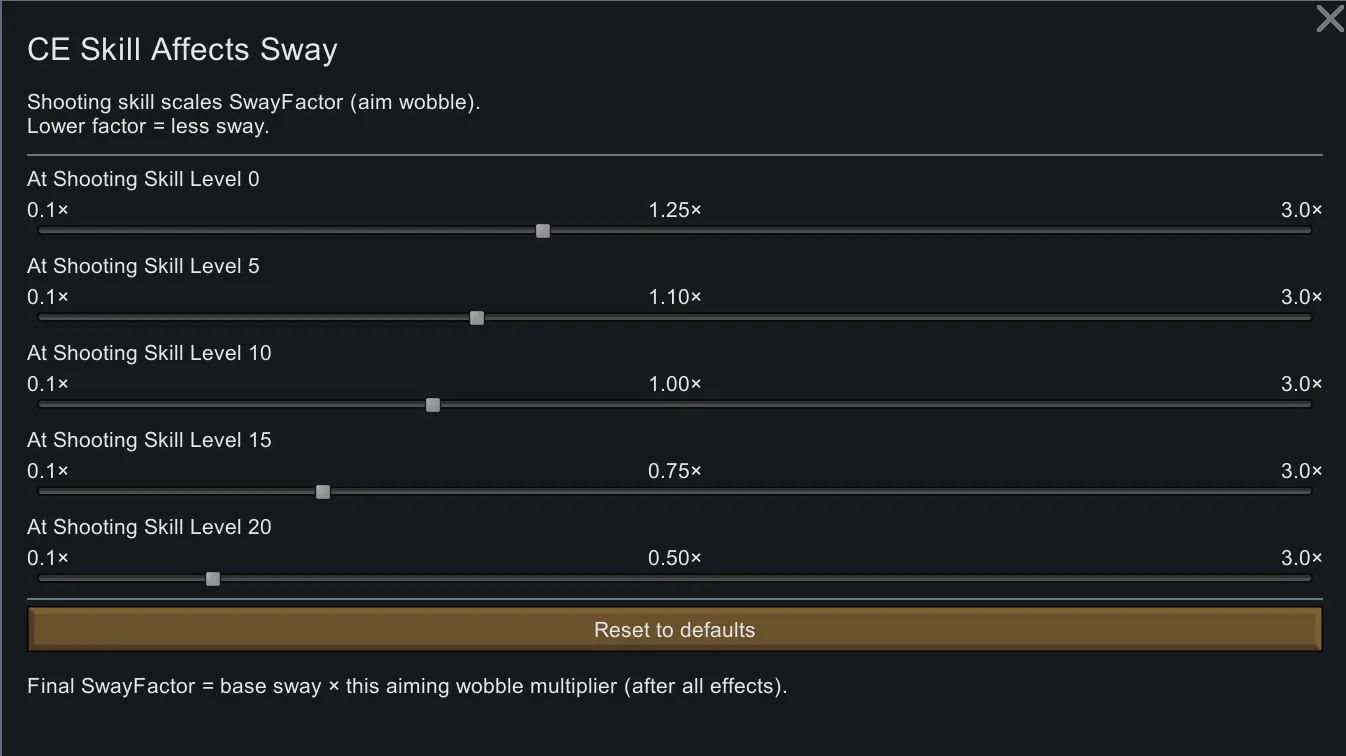Select the Shooting Skill Level 10 slider handle
The height and width of the screenshot is (756, 1346).
pos(433,405)
